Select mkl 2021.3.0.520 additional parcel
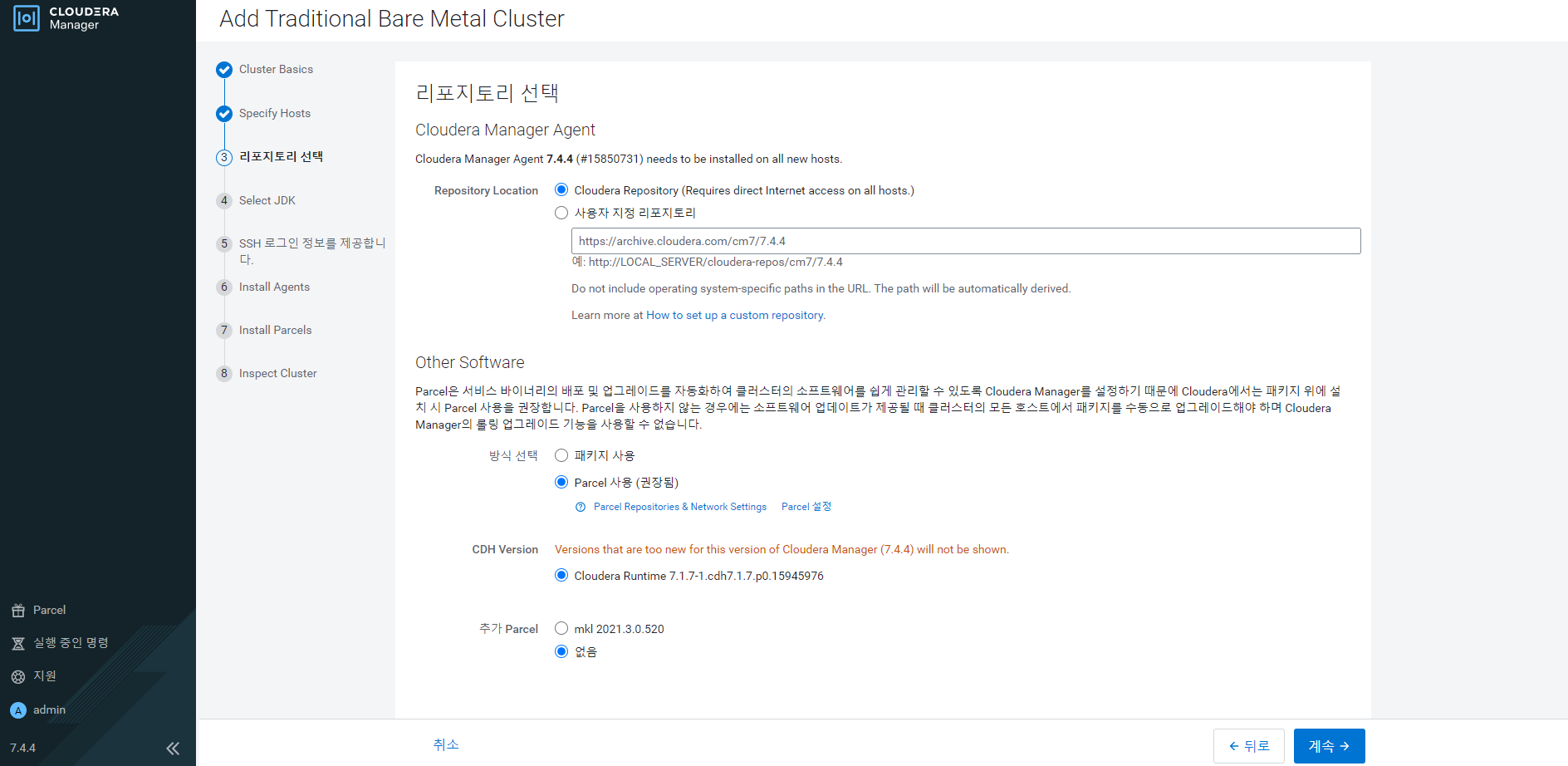The image size is (1568, 766). (561, 628)
